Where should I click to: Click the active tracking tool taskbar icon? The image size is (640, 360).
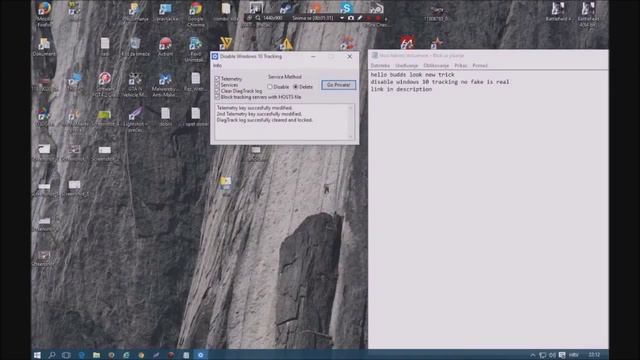pyautogui.click(x=200, y=355)
